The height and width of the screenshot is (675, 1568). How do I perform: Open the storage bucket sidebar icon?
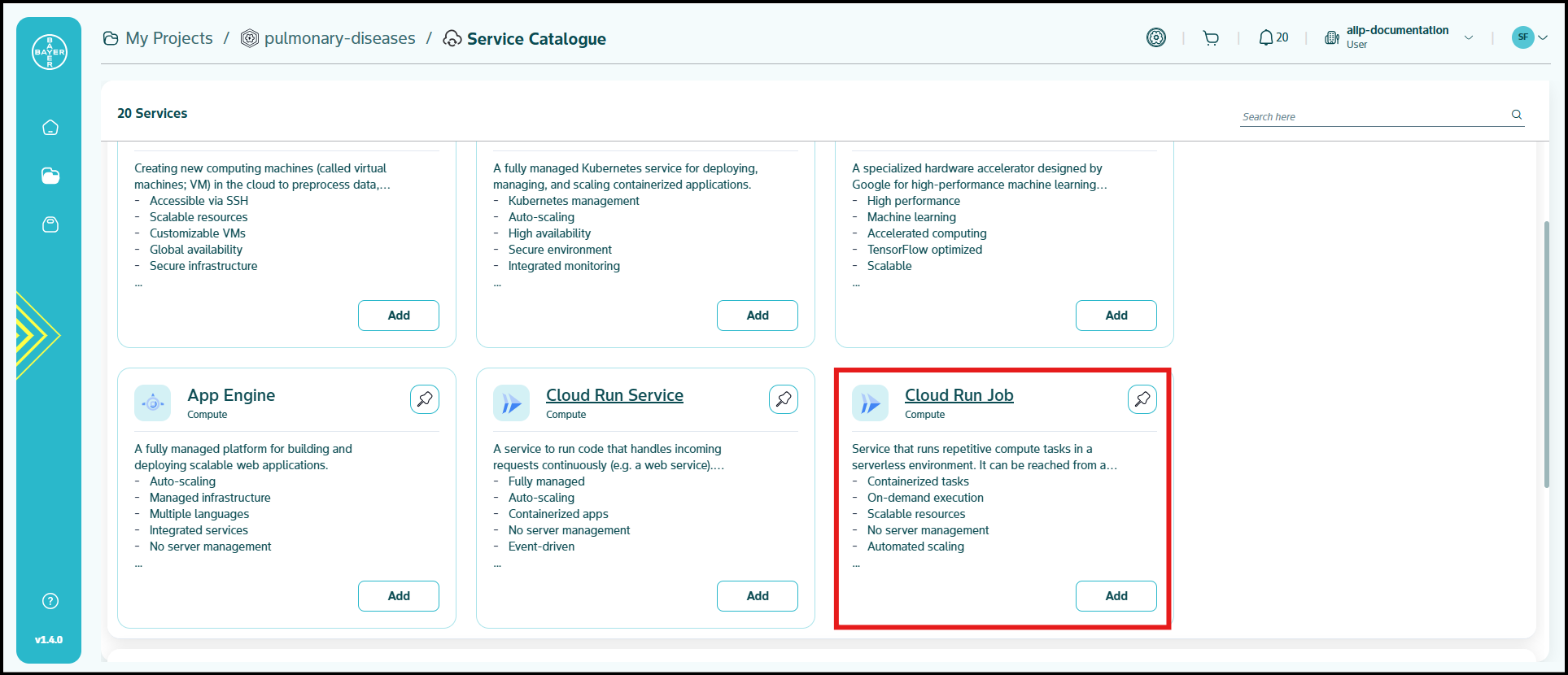coord(50,224)
